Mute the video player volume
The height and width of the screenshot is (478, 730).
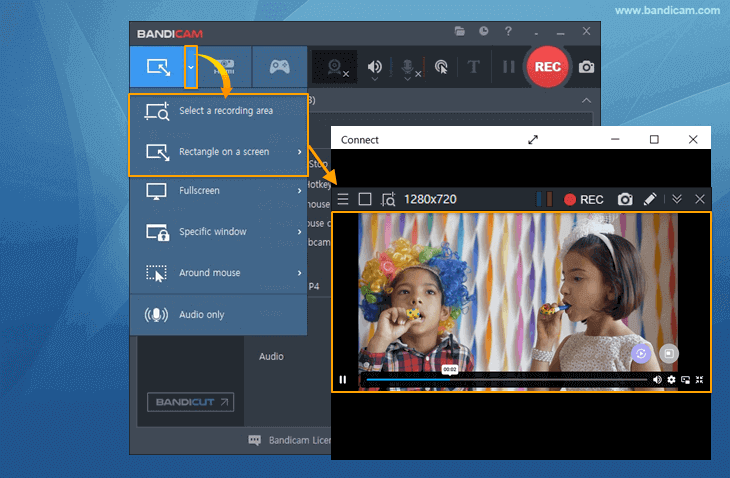click(x=657, y=380)
